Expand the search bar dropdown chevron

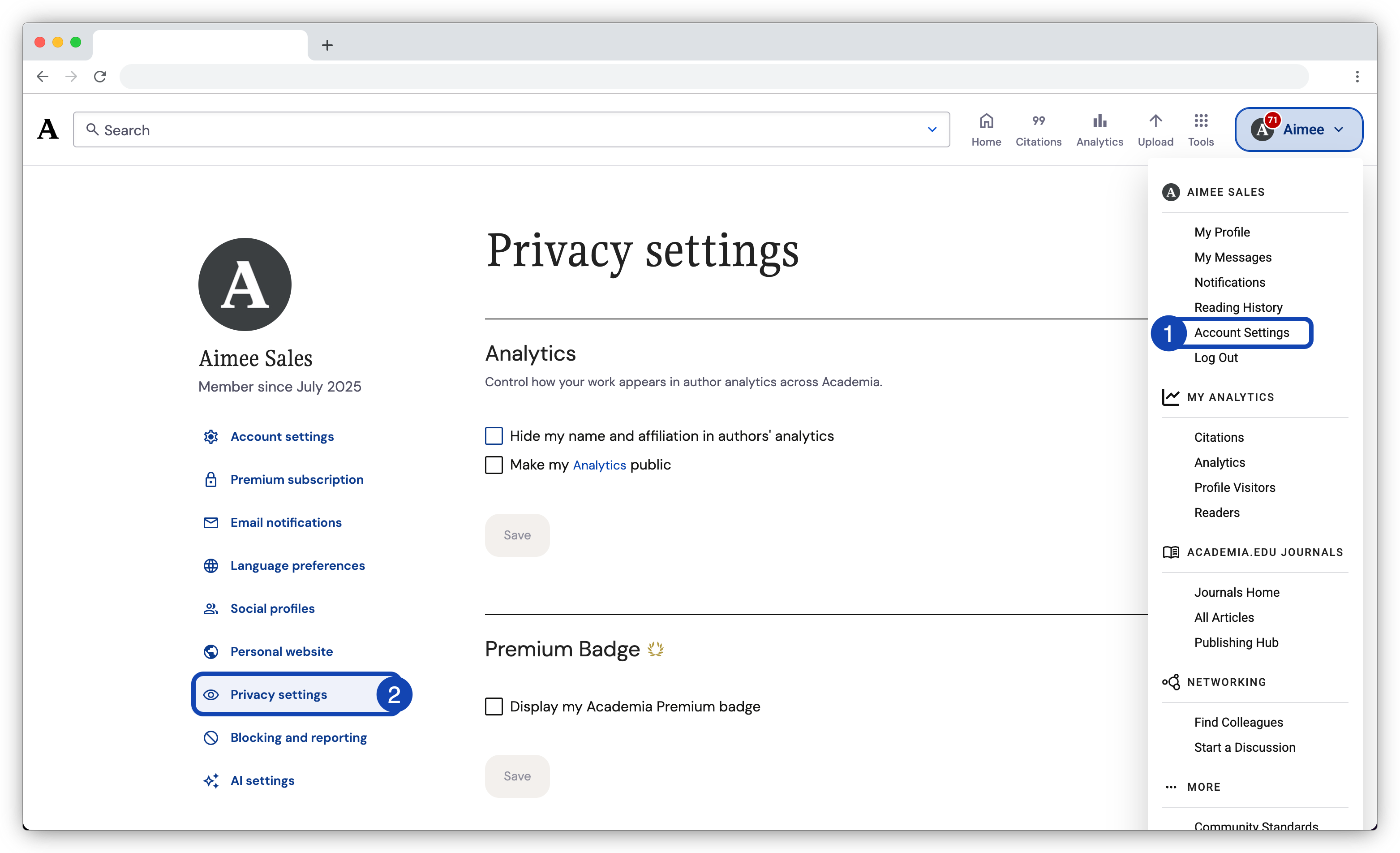932,129
